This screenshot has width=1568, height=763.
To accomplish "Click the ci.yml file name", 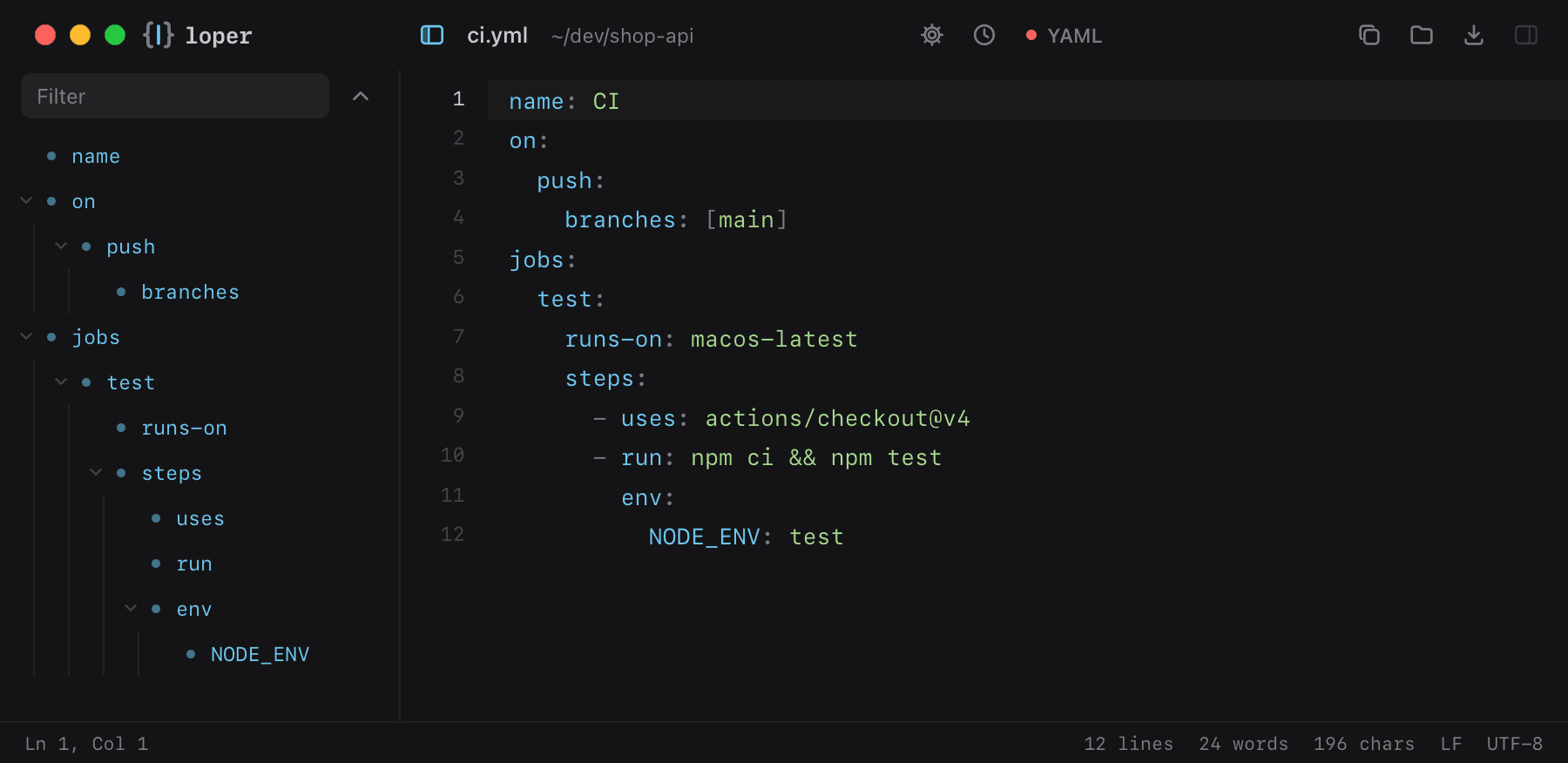I will click(497, 36).
